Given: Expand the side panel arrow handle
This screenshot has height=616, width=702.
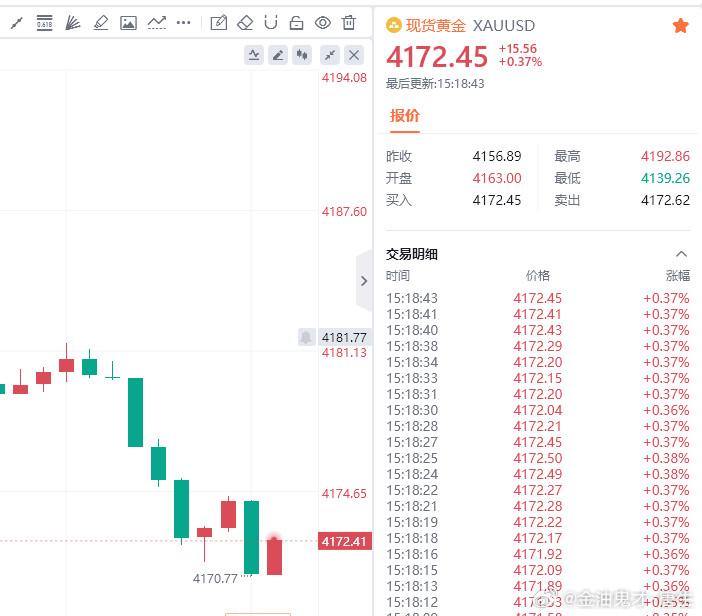Looking at the screenshot, I should [364, 281].
